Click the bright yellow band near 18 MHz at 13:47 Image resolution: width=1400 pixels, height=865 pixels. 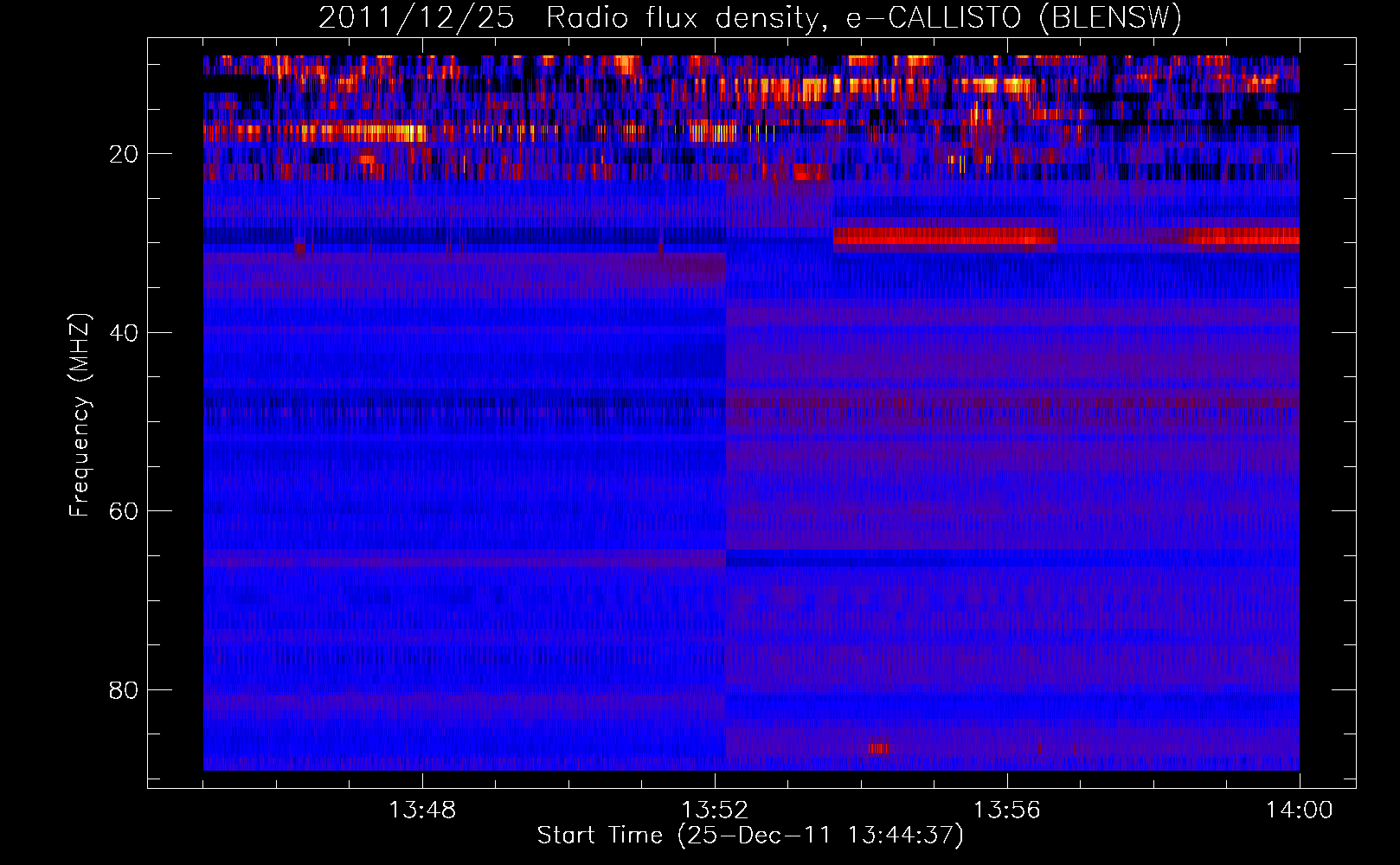pos(363,133)
